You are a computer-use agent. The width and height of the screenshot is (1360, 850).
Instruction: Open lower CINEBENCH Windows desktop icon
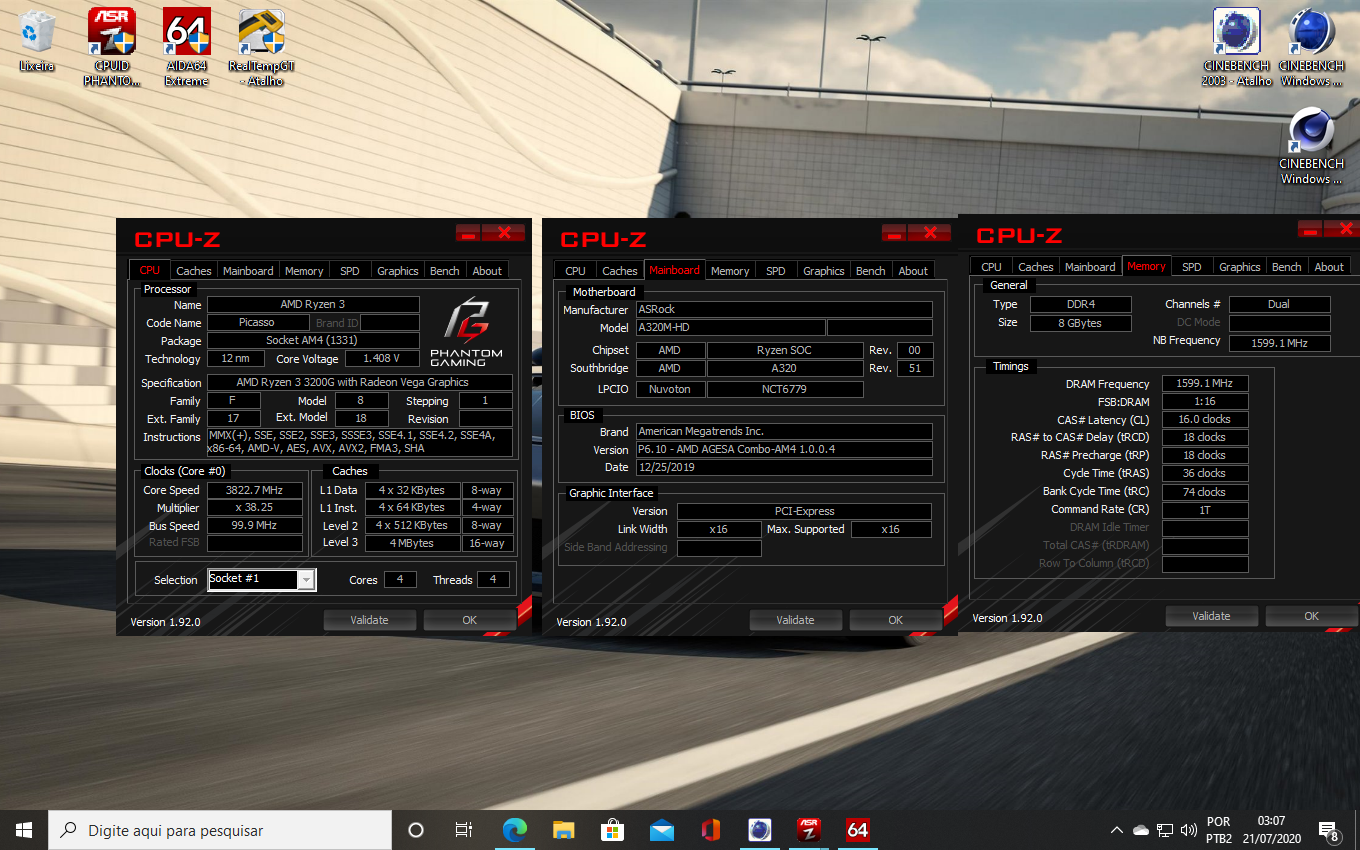1312,146
